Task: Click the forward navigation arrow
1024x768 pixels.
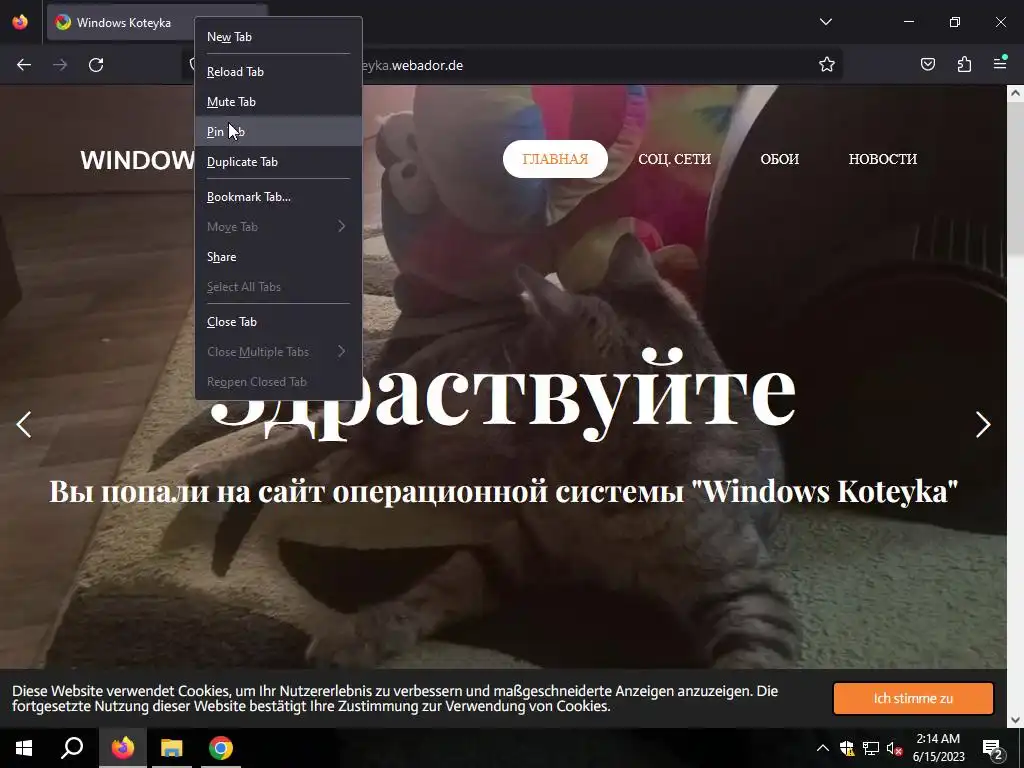Action: [x=60, y=65]
